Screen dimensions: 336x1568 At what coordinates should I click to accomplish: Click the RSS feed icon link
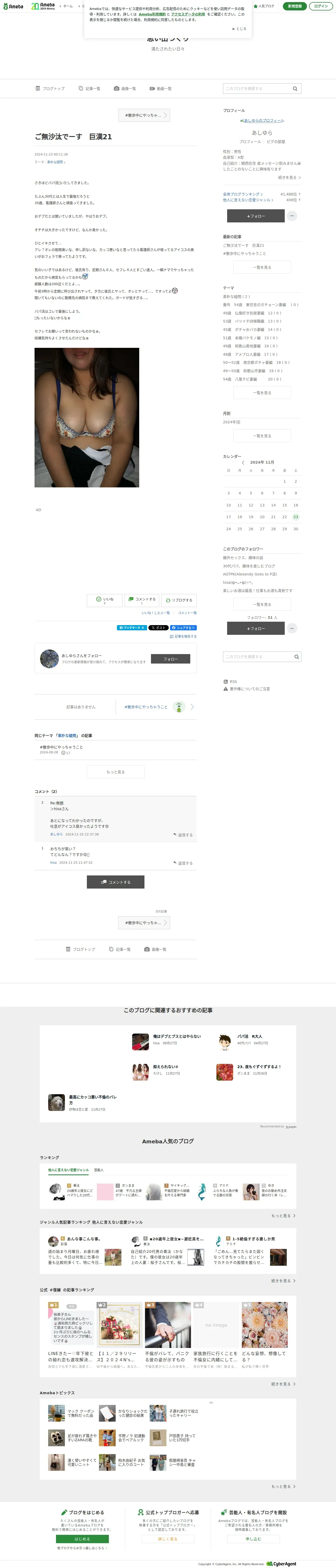coord(230,682)
